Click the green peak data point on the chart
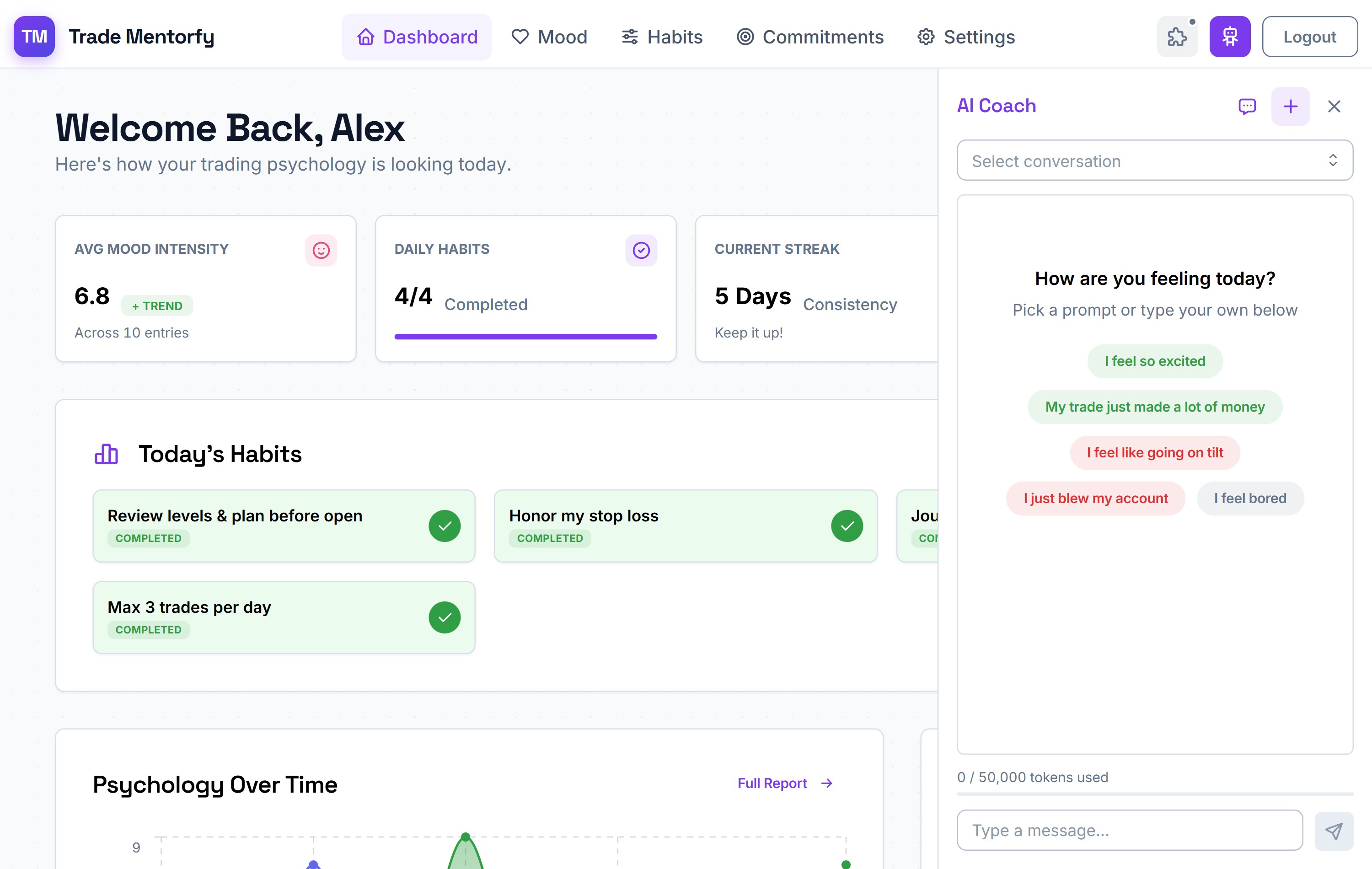 point(466,837)
